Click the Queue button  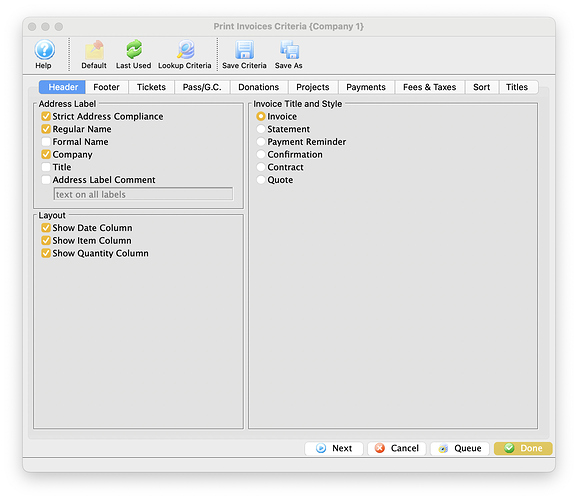(460, 448)
